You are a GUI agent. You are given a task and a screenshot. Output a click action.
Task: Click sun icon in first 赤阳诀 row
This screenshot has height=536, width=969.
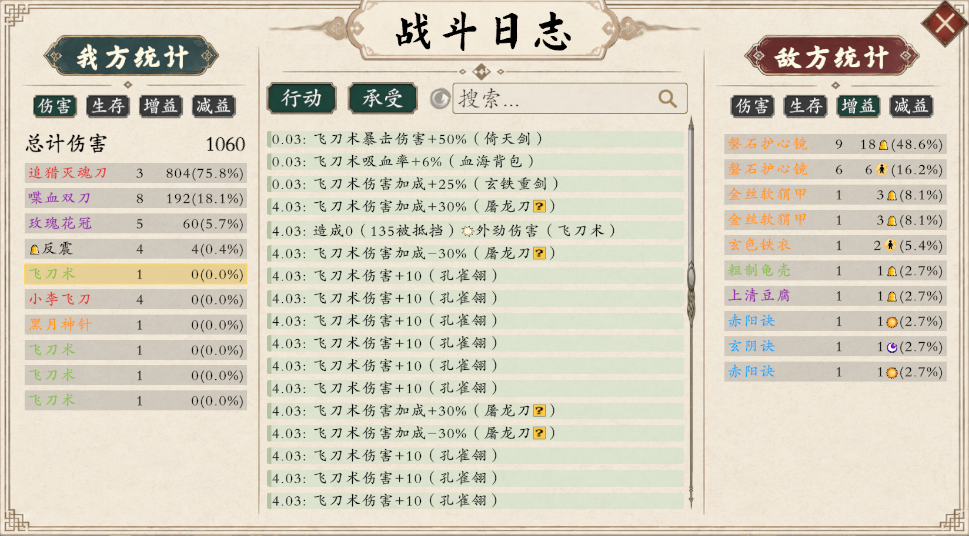coord(891,322)
